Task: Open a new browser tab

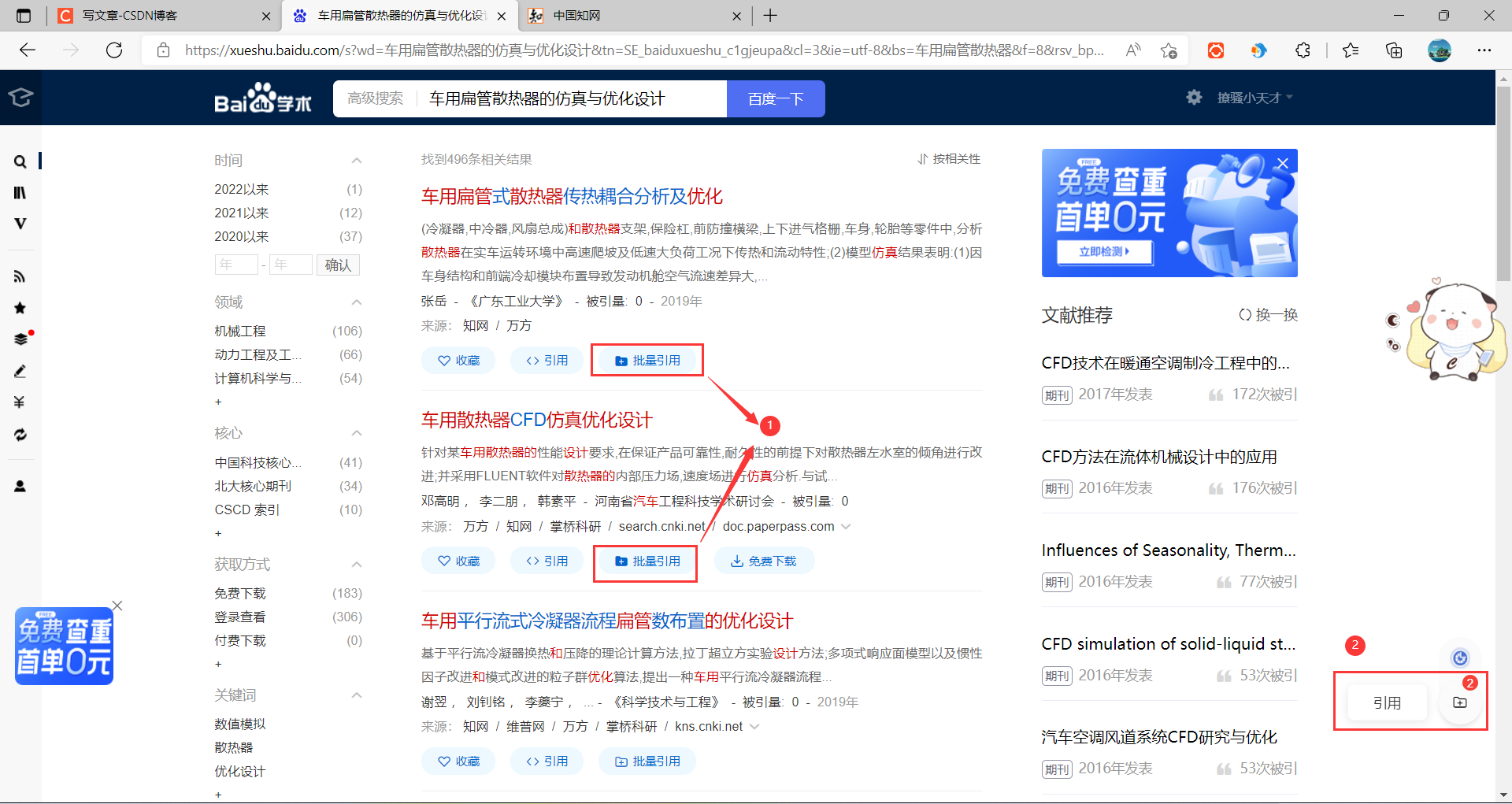Action: click(770, 16)
